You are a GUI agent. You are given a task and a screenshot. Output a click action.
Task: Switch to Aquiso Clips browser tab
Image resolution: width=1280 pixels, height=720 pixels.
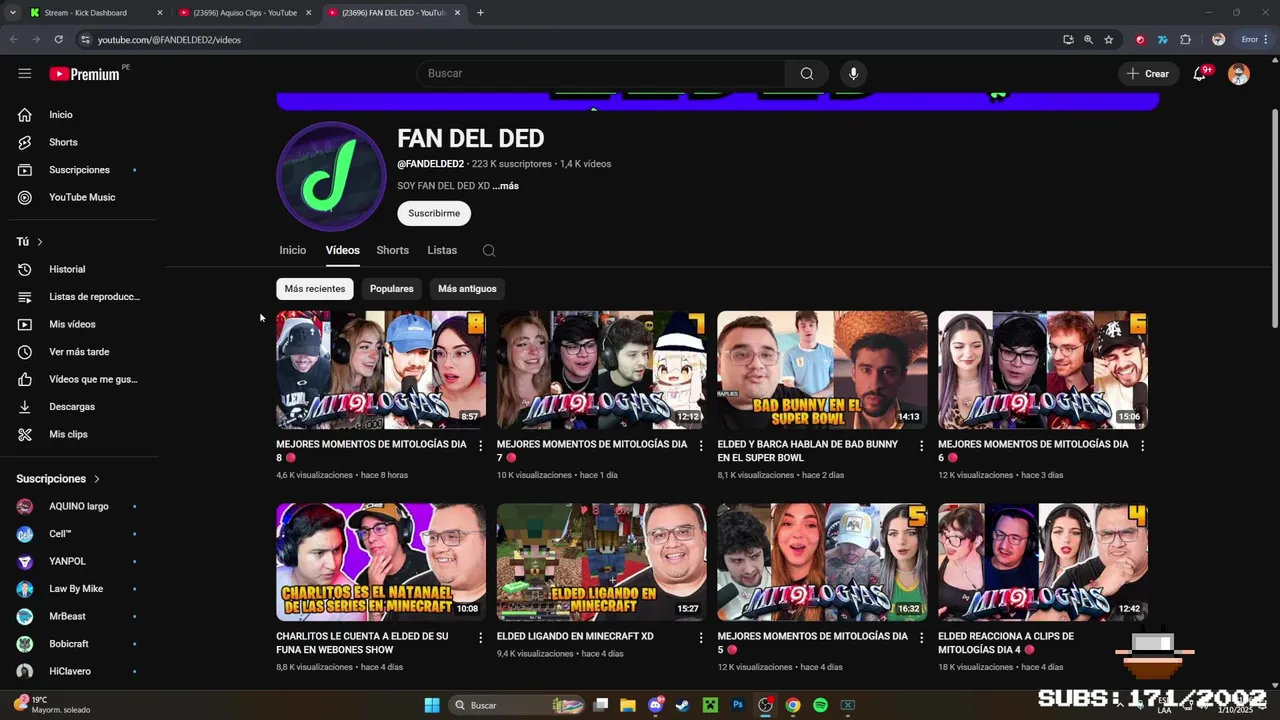244,13
